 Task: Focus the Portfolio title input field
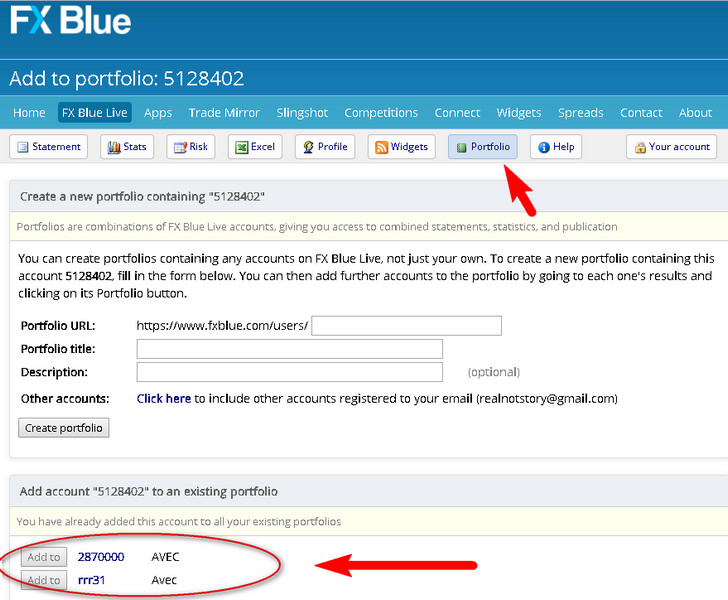(289, 349)
